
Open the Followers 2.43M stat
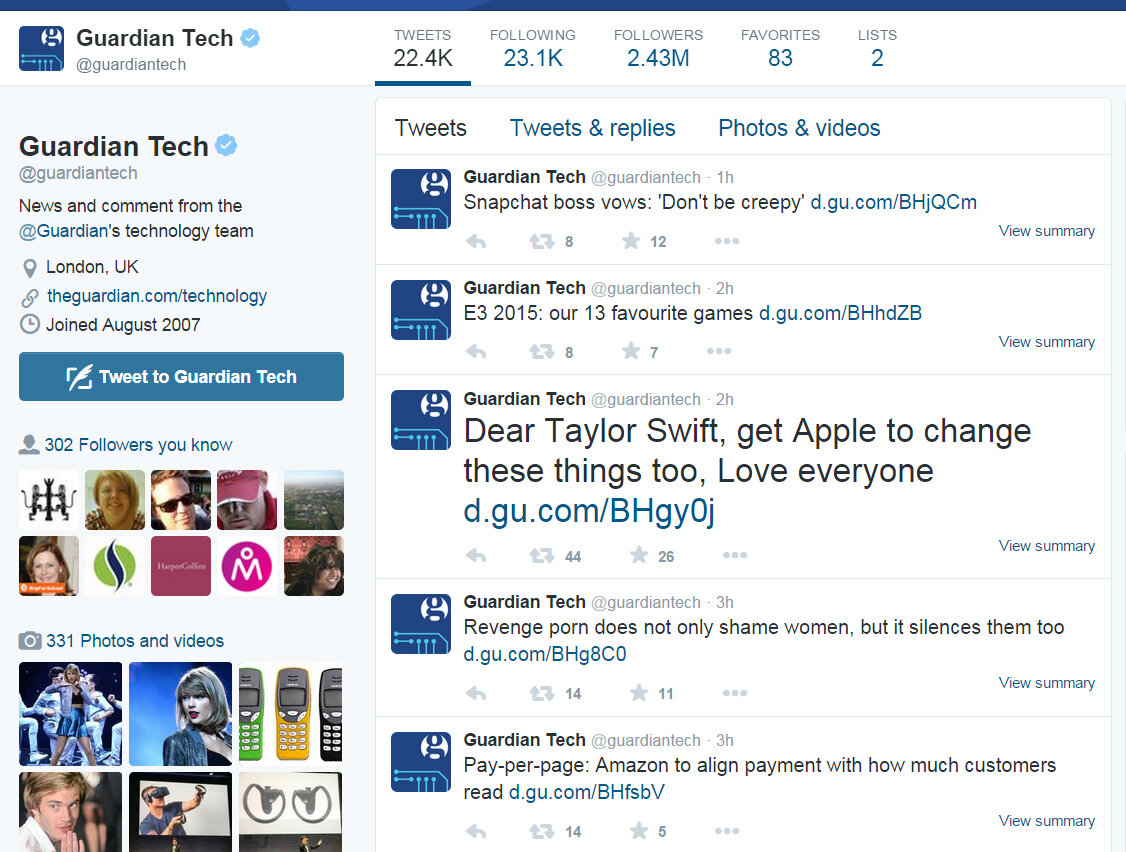click(x=658, y=49)
